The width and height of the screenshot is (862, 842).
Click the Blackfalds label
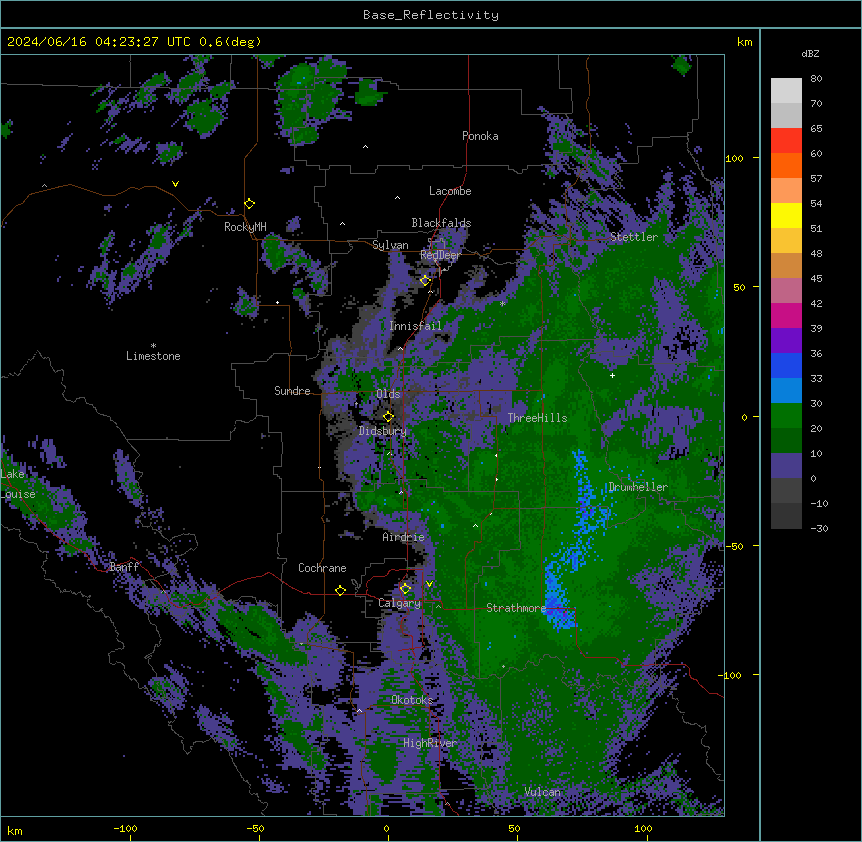[441, 223]
